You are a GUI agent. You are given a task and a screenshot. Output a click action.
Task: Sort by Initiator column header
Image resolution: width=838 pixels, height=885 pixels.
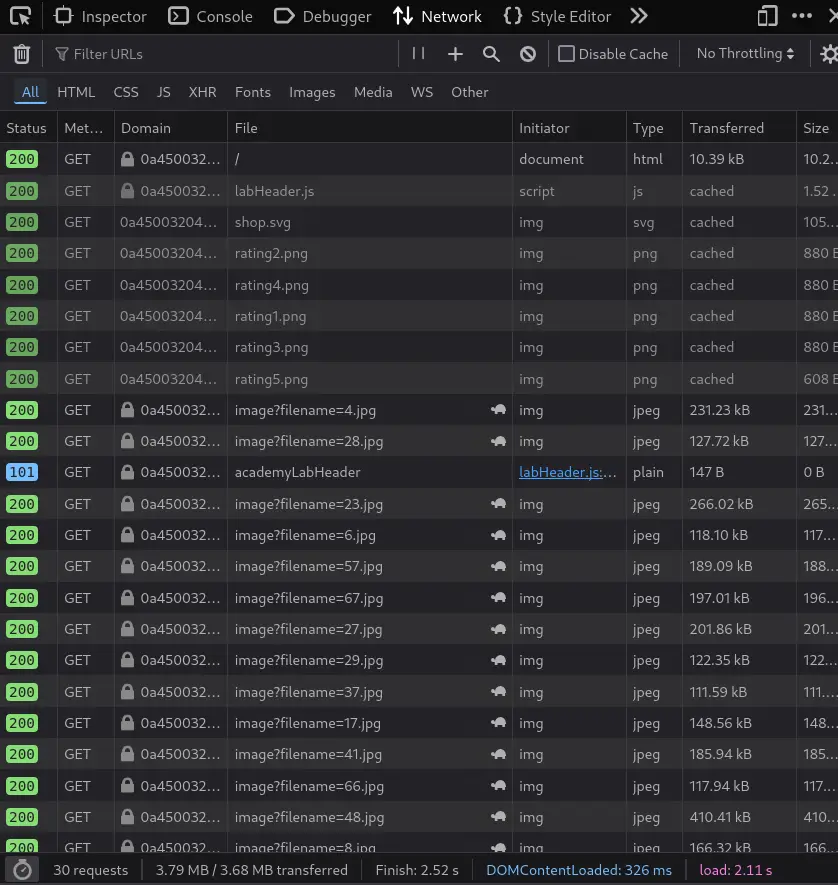[x=569, y=128]
